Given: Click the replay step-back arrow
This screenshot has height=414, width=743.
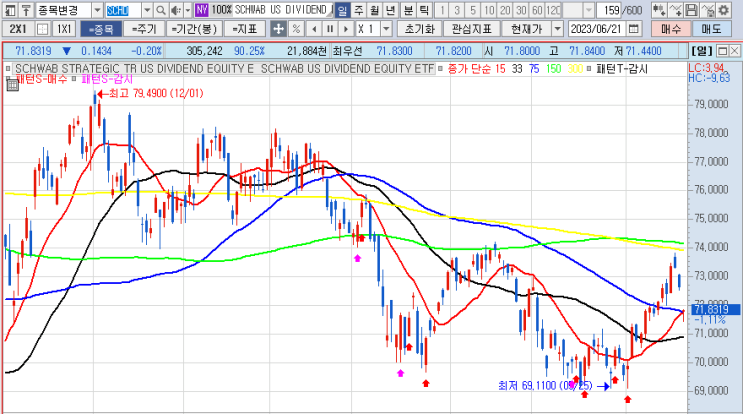Looking at the screenshot, I should tap(314, 29).
